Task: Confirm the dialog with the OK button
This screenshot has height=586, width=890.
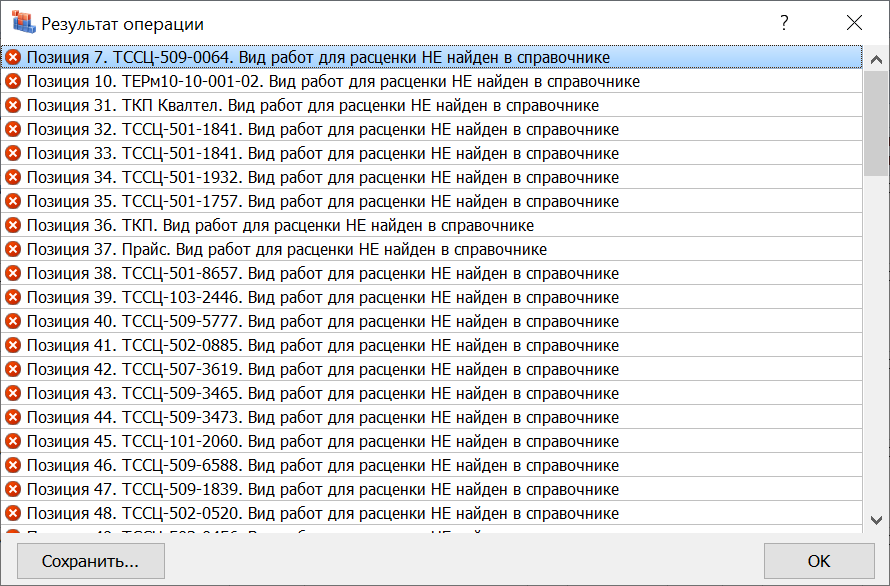Action: coord(818,561)
